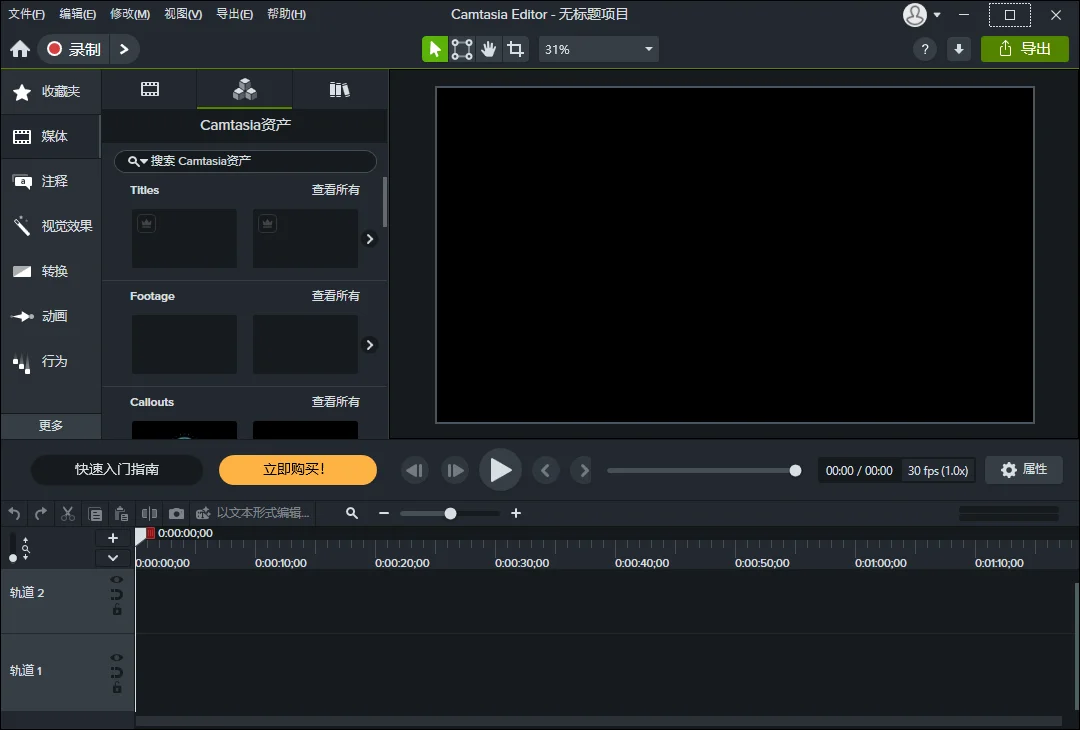Click the green 导出 export button
1080x730 pixels.
1025,49
